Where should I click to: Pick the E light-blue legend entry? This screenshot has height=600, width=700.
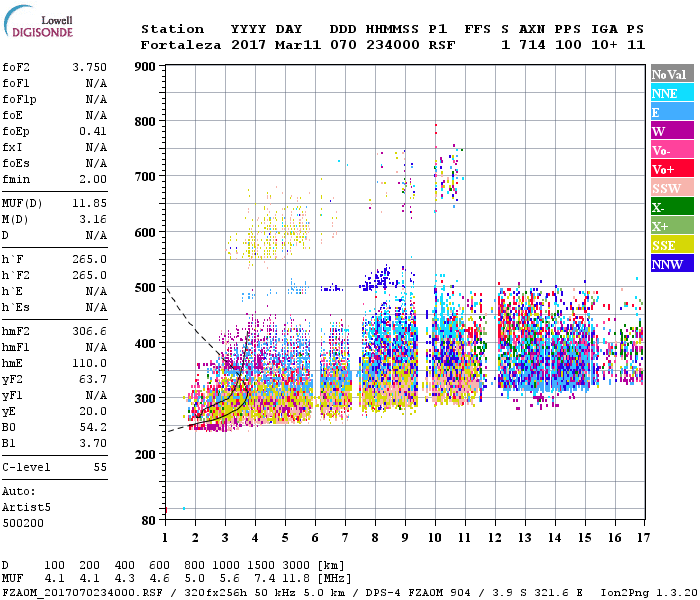pos(672,112)
